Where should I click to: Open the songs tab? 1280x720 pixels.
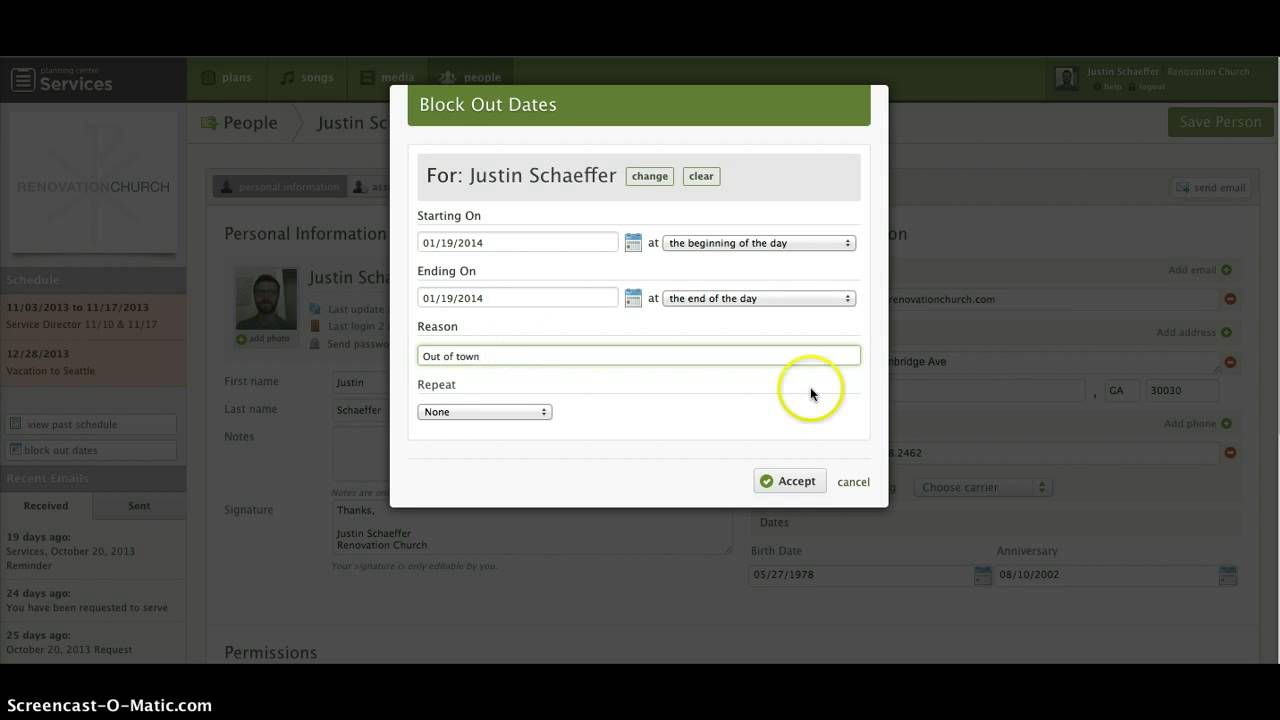coord(307,78)
